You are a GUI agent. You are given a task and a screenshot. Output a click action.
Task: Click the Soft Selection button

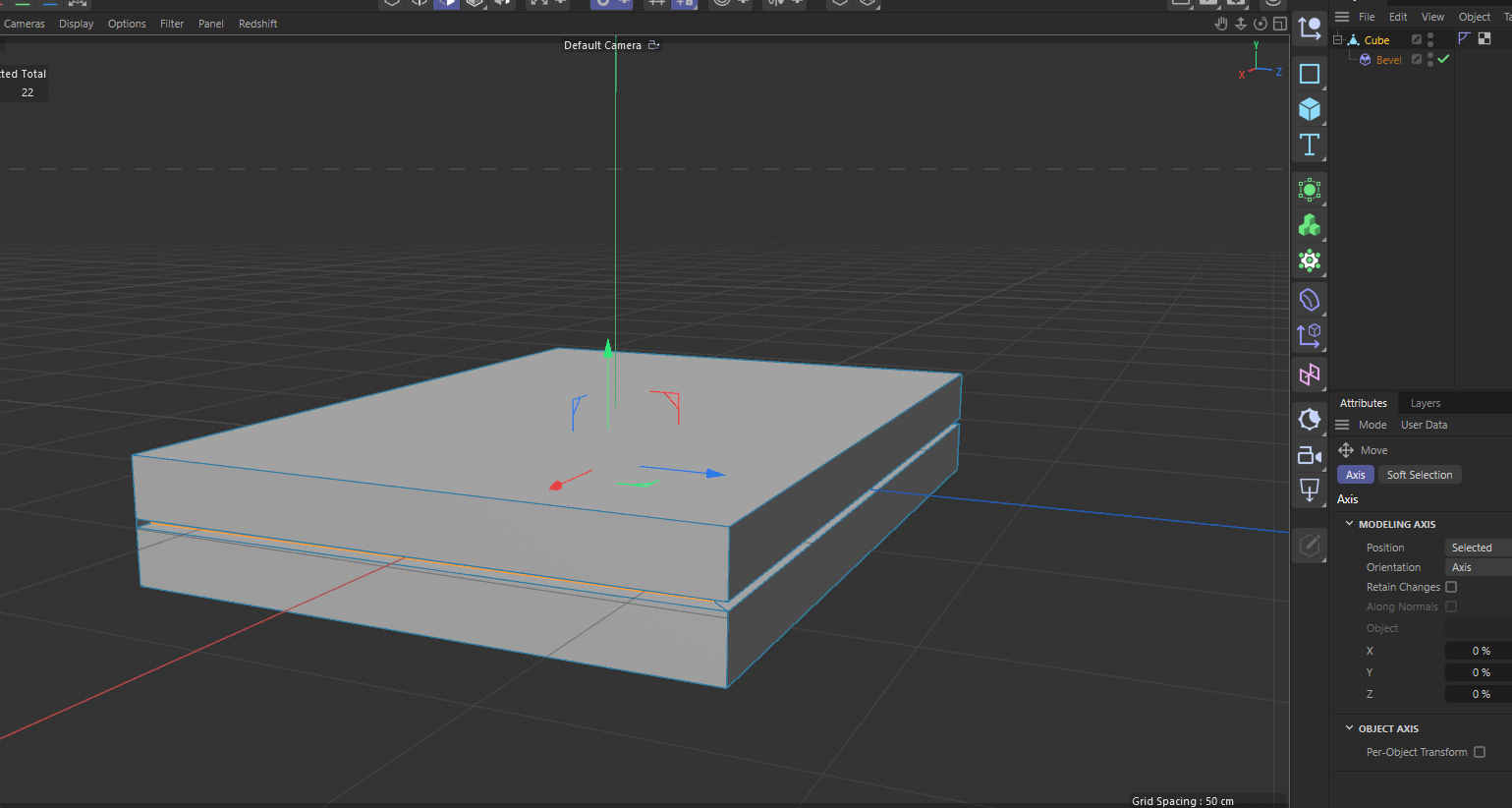click(1419, 475)
